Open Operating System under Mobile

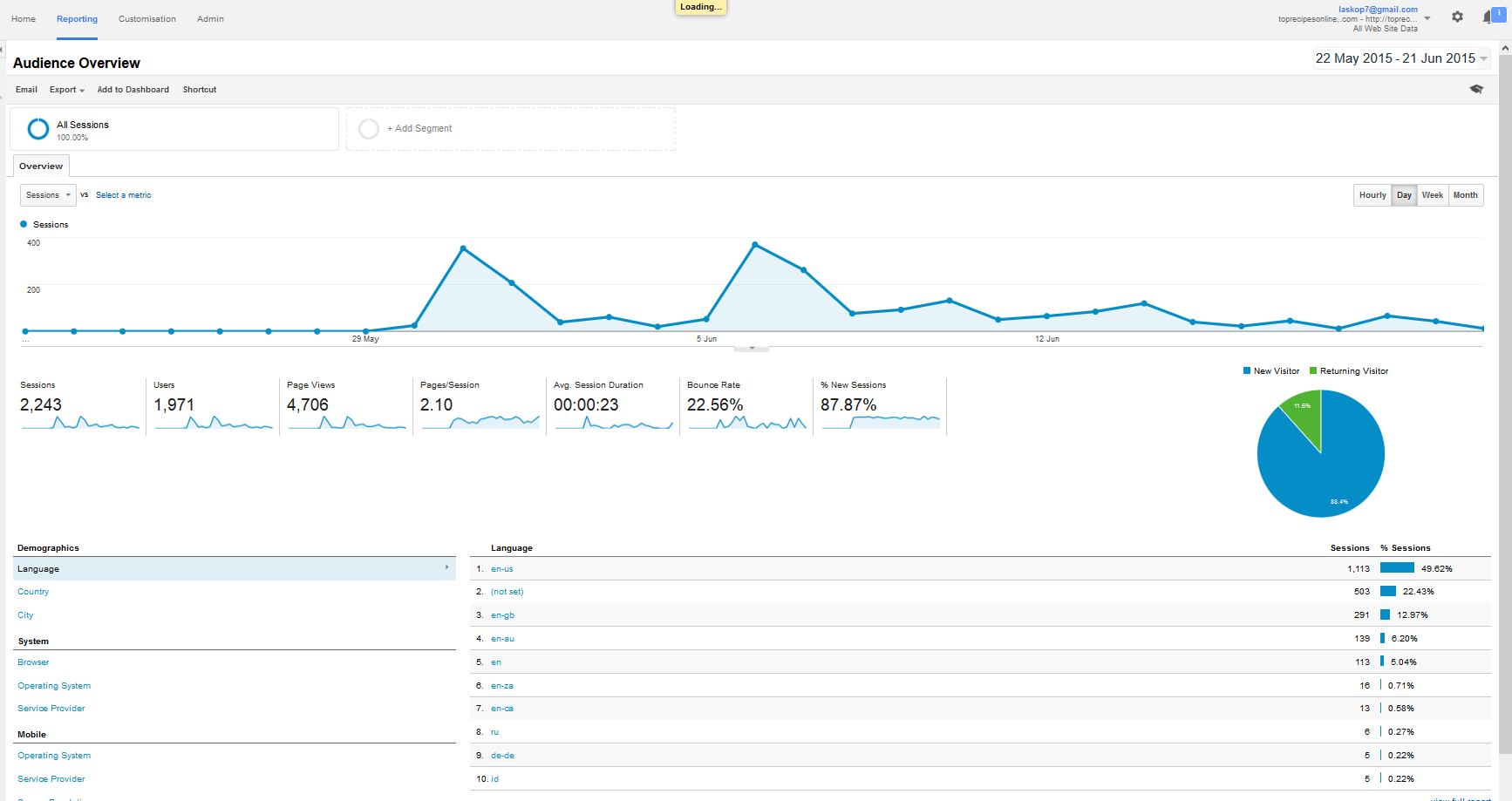[x=54, y=756]
